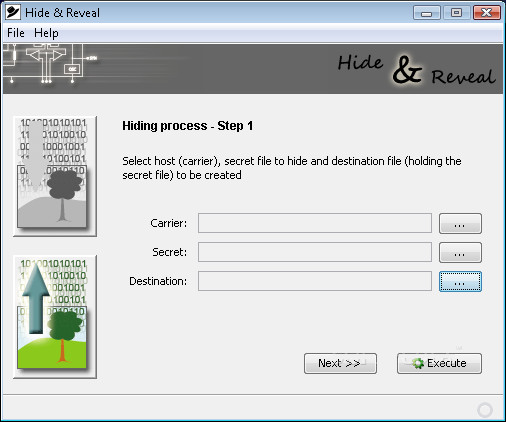The image size is (506, 422).
Task: Go to next step with Next >>
Action: coord(340,363)
